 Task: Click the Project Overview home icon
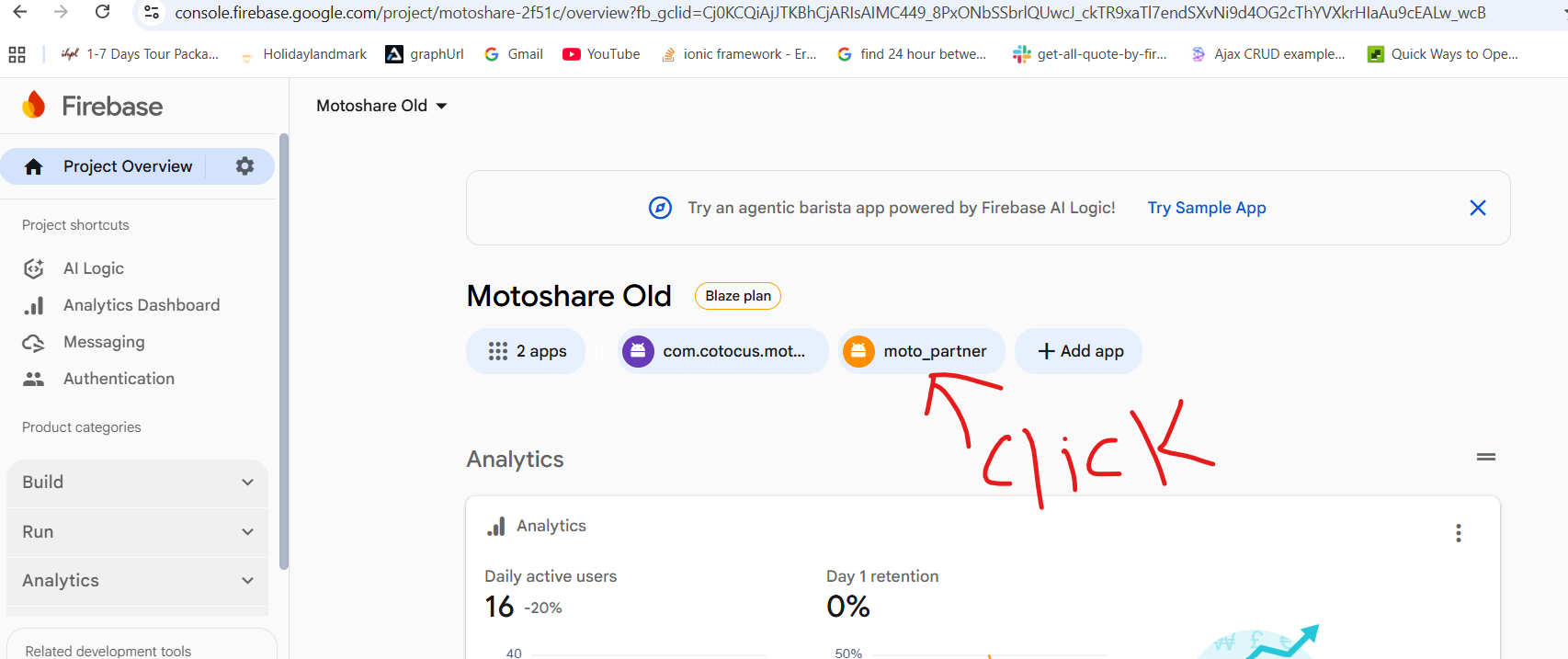[34, 166]
